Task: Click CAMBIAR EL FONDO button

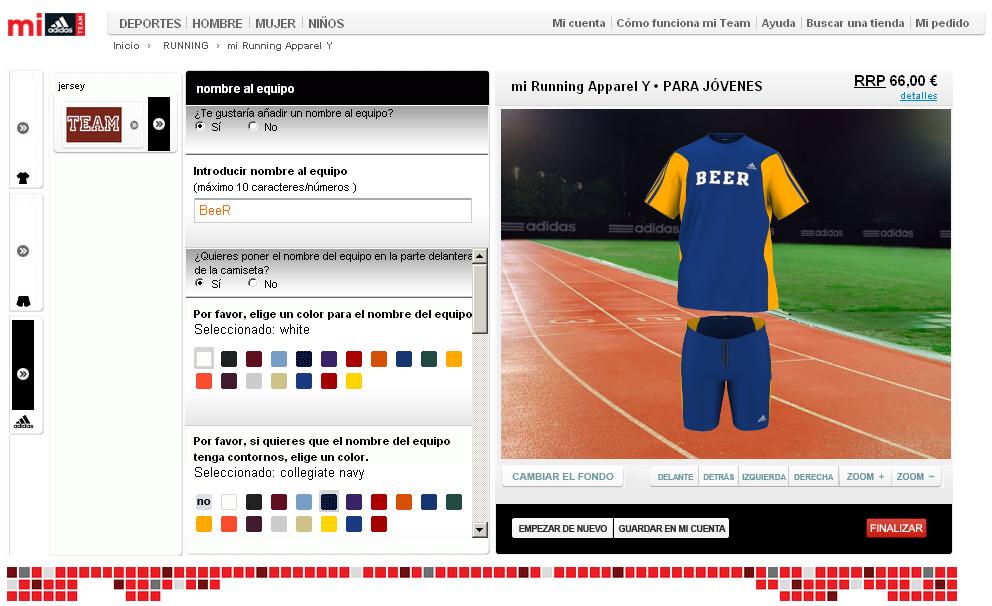Action: tap(562, 476)
